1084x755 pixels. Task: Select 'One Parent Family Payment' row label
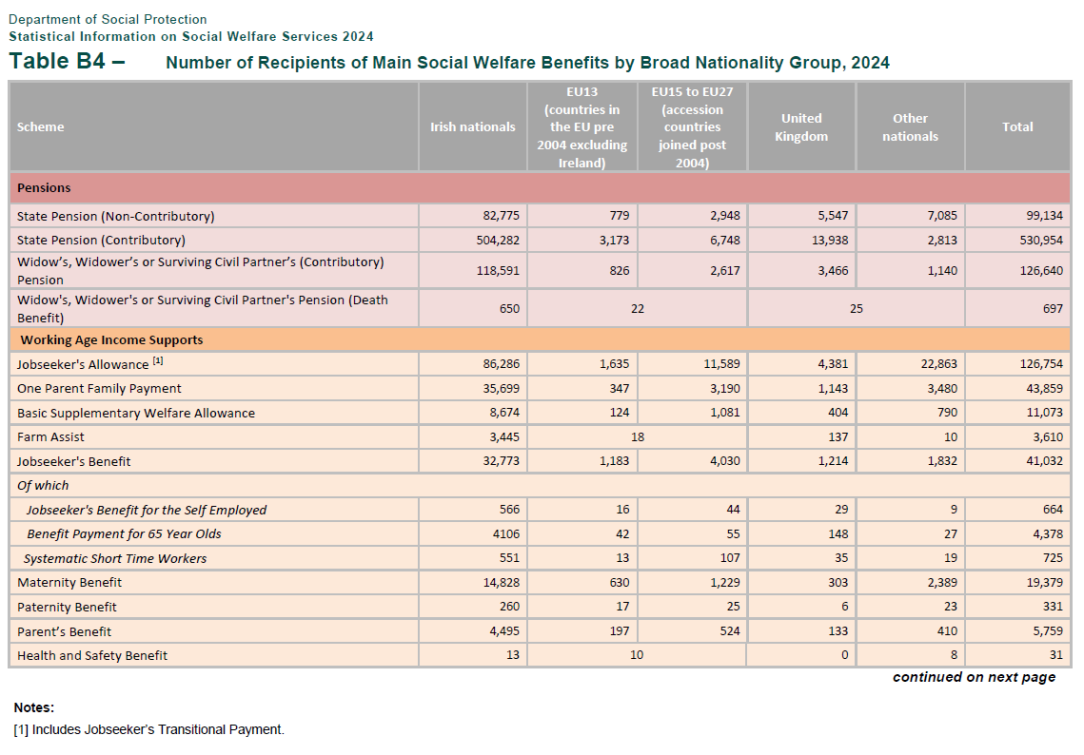(x=99, y=389)
